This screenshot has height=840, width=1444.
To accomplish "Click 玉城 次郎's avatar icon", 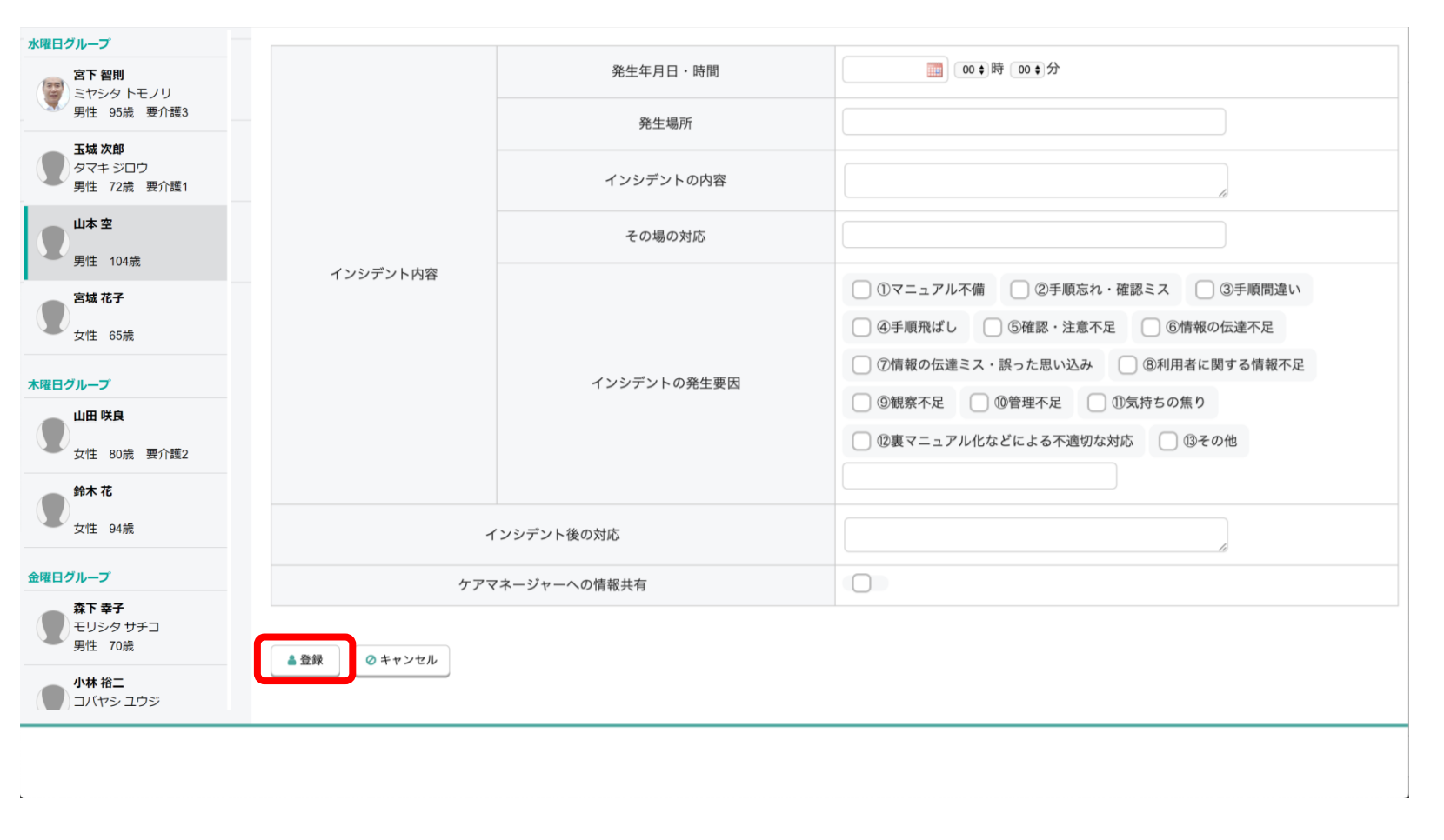I will point(53,168).
